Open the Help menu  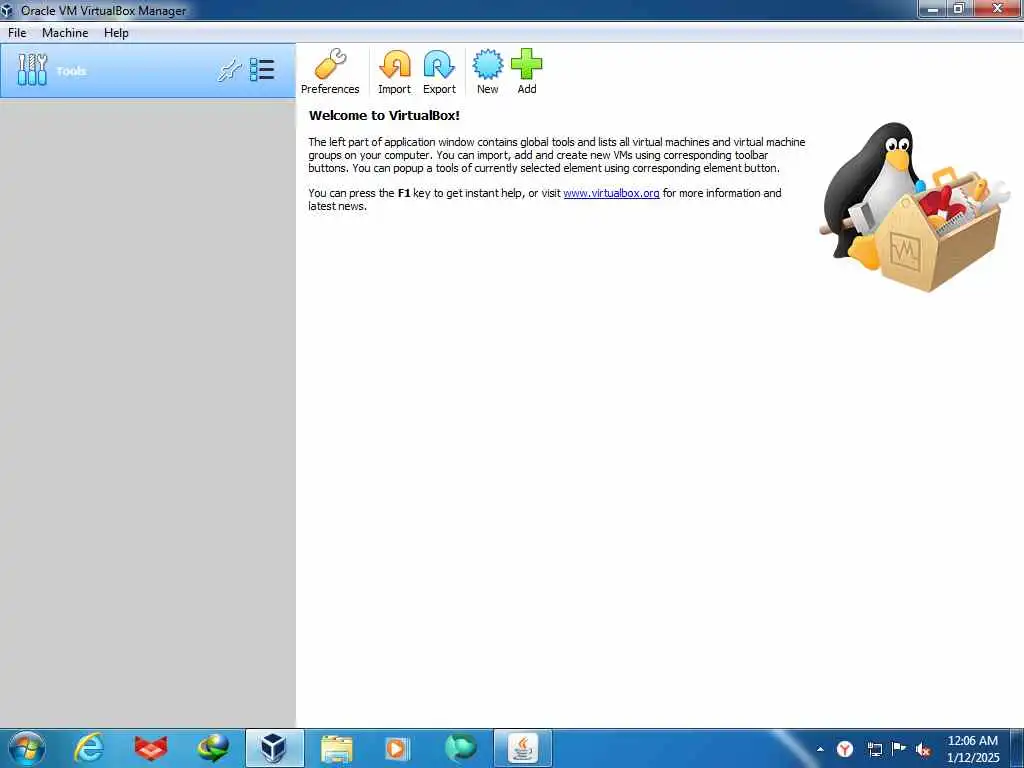[116, 33]
